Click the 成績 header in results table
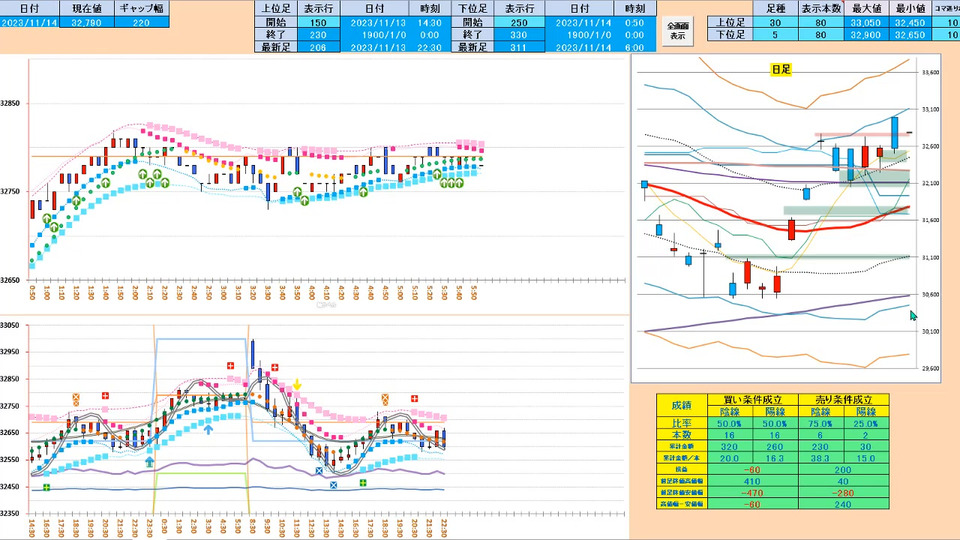The image size is (960, 540). pyautogui.click(x=681, y=405)
